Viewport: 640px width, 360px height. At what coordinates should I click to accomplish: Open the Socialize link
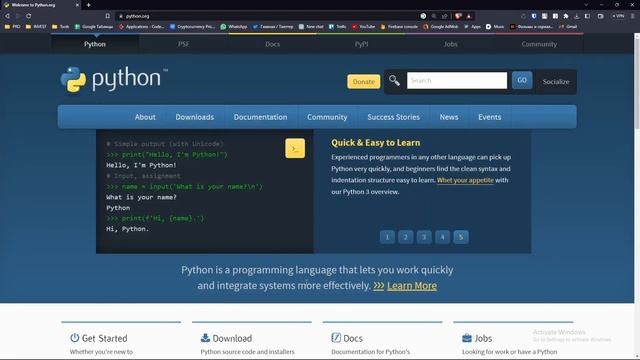[556, 82]
